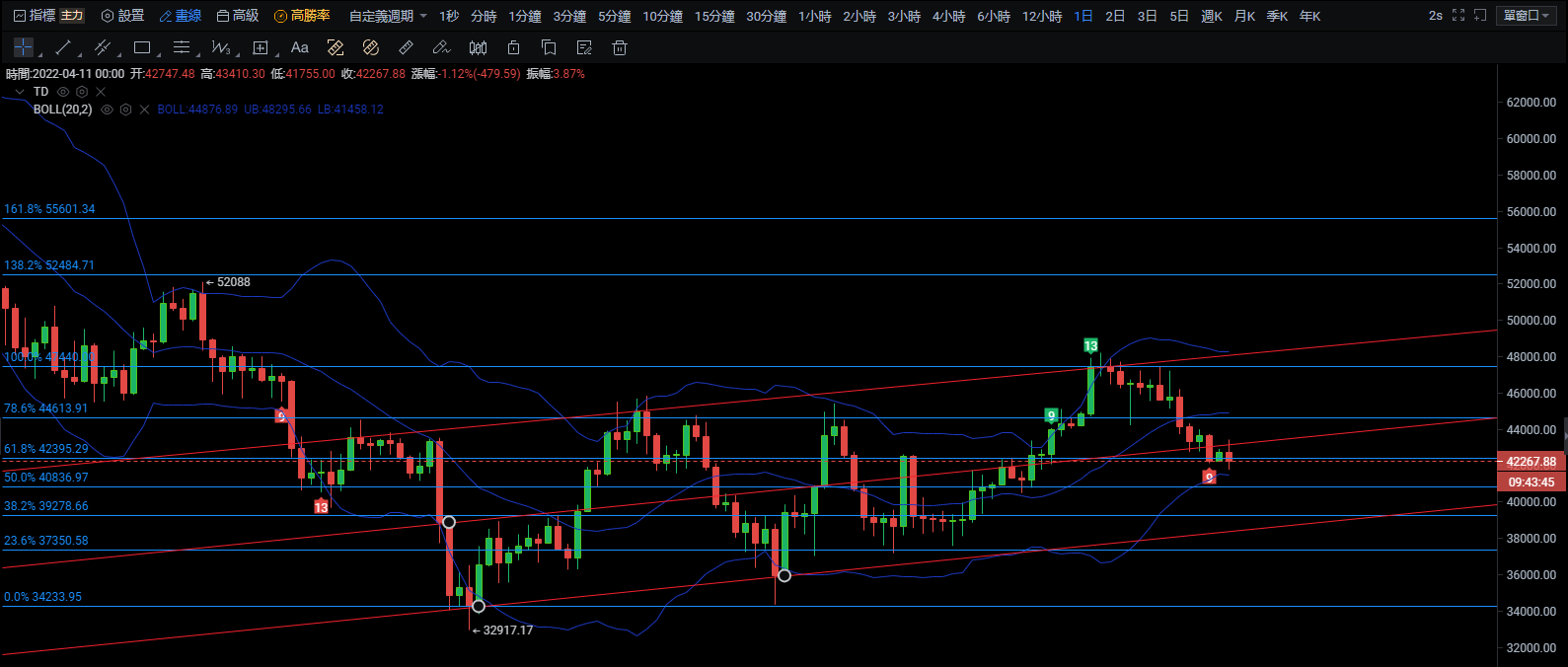Select the trend line drawing tool
Viewport: 1568px width, 667px height.
pyautogui.click(x=63, y=47)
